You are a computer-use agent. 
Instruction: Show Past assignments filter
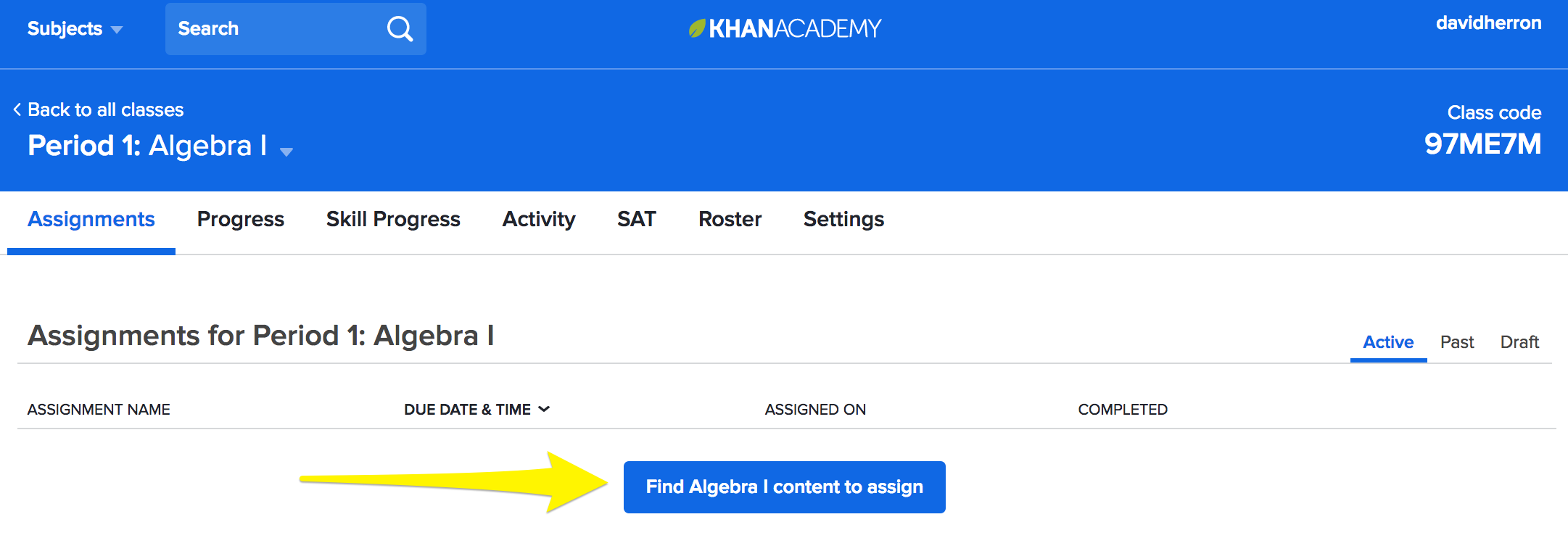[1457, 342]
